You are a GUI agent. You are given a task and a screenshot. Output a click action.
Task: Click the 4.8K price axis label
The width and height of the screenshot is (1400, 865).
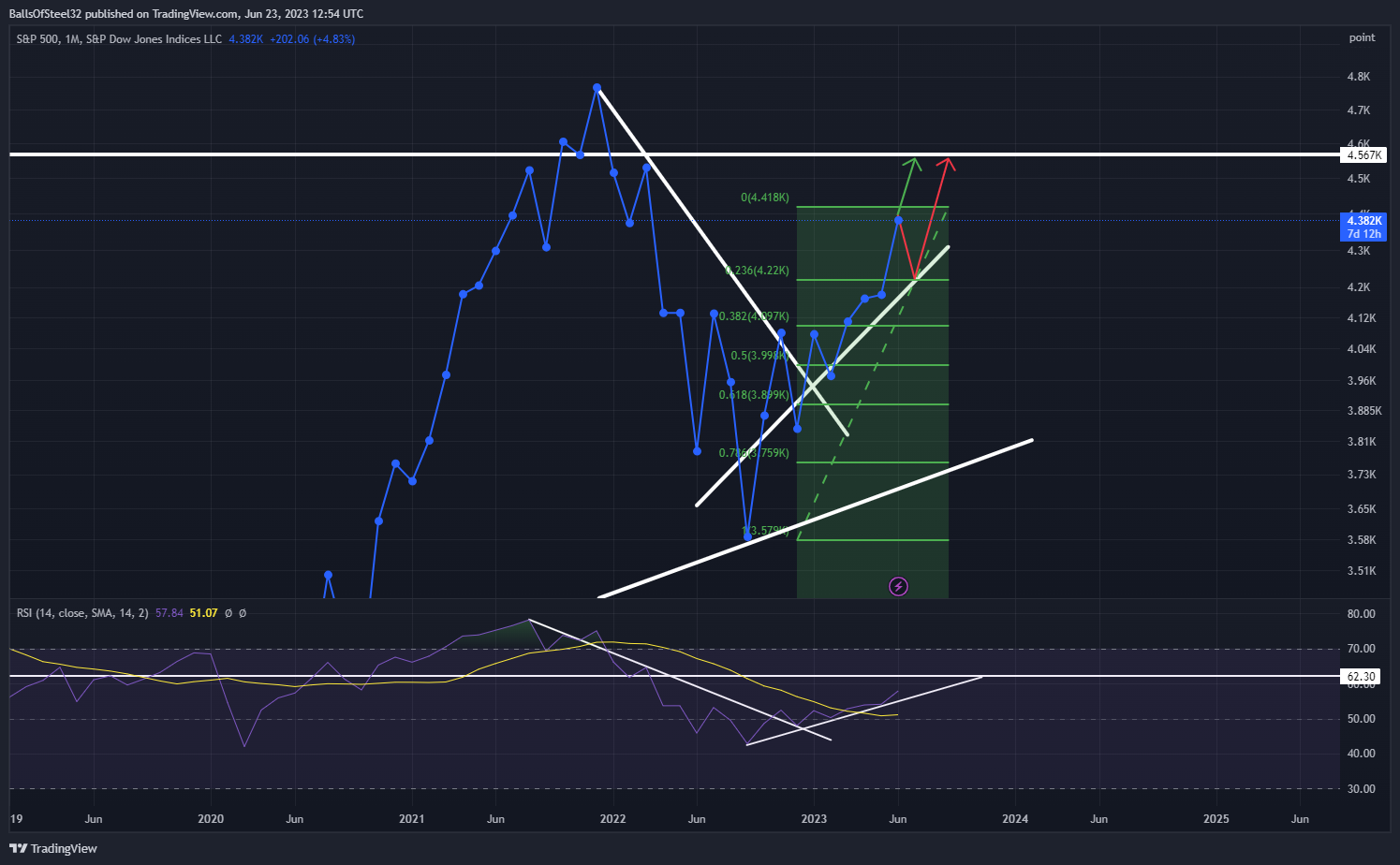pyautogui.click(x=1359, y=77)
